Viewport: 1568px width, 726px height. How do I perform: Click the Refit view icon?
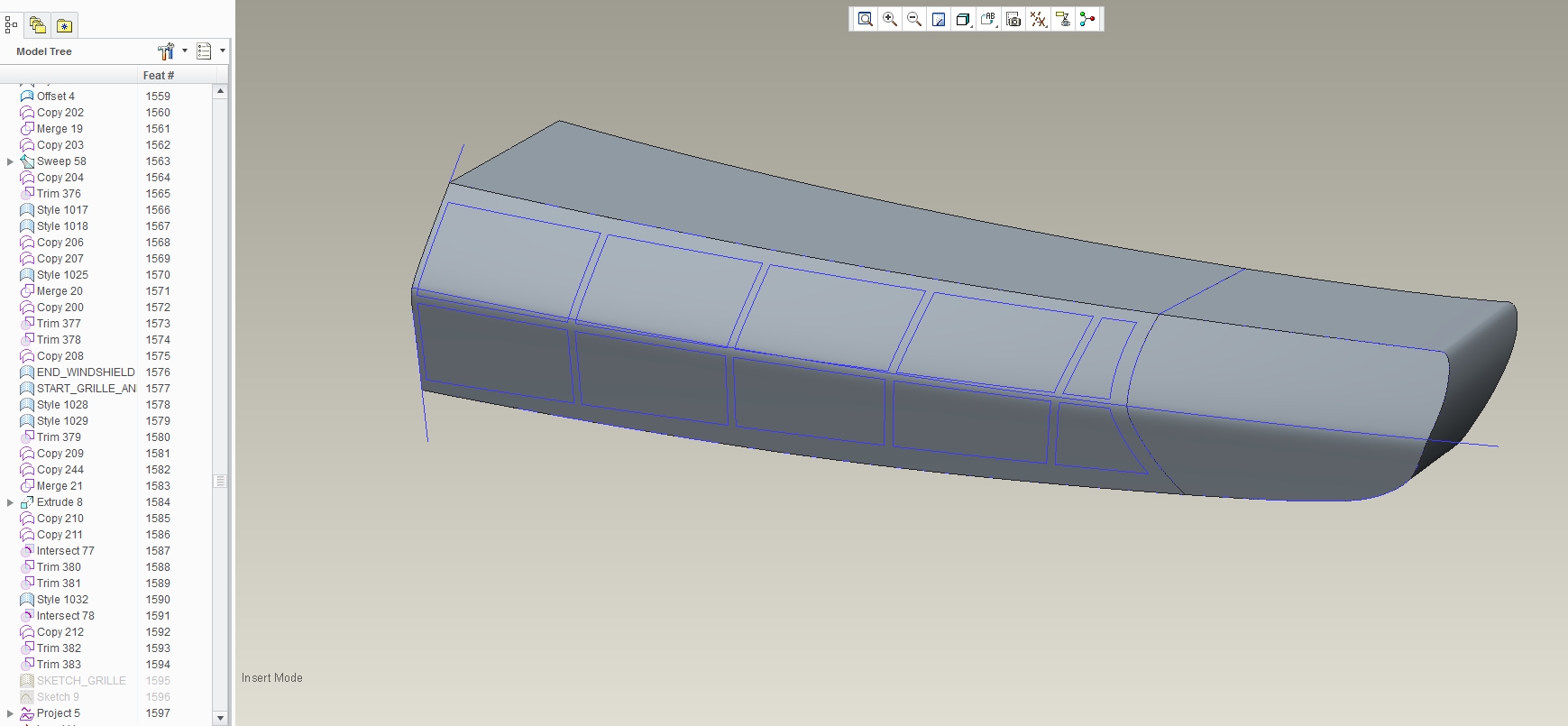[865, 19]
